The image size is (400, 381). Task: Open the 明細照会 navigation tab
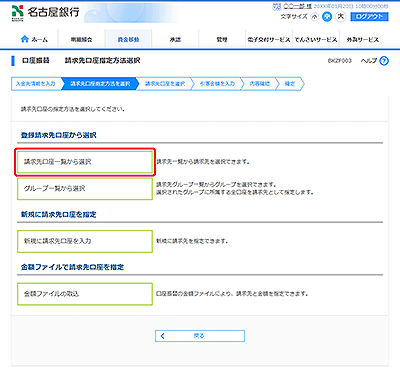pos(81,39)
